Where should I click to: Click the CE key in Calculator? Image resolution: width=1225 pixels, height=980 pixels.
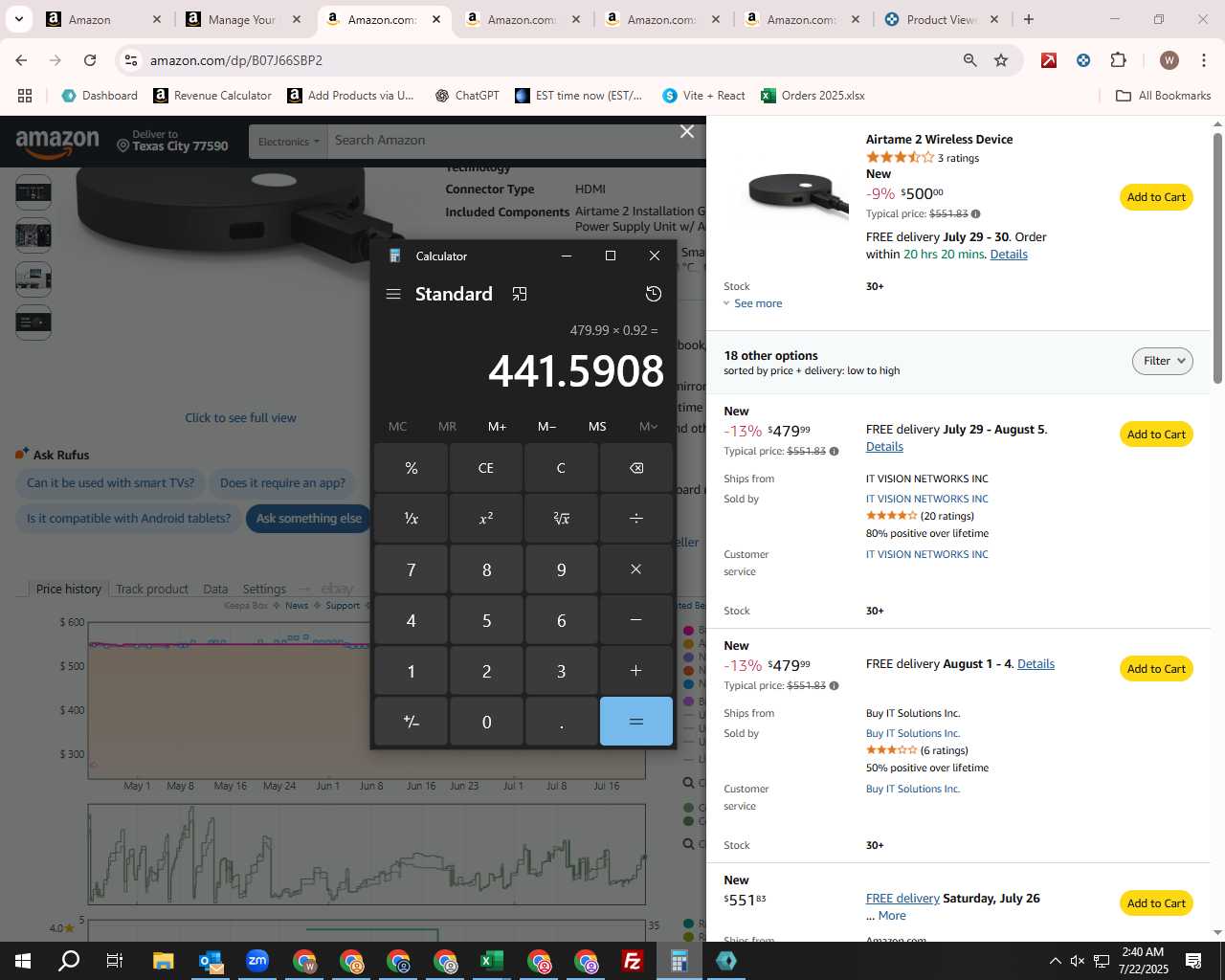(x=486, y=468)
